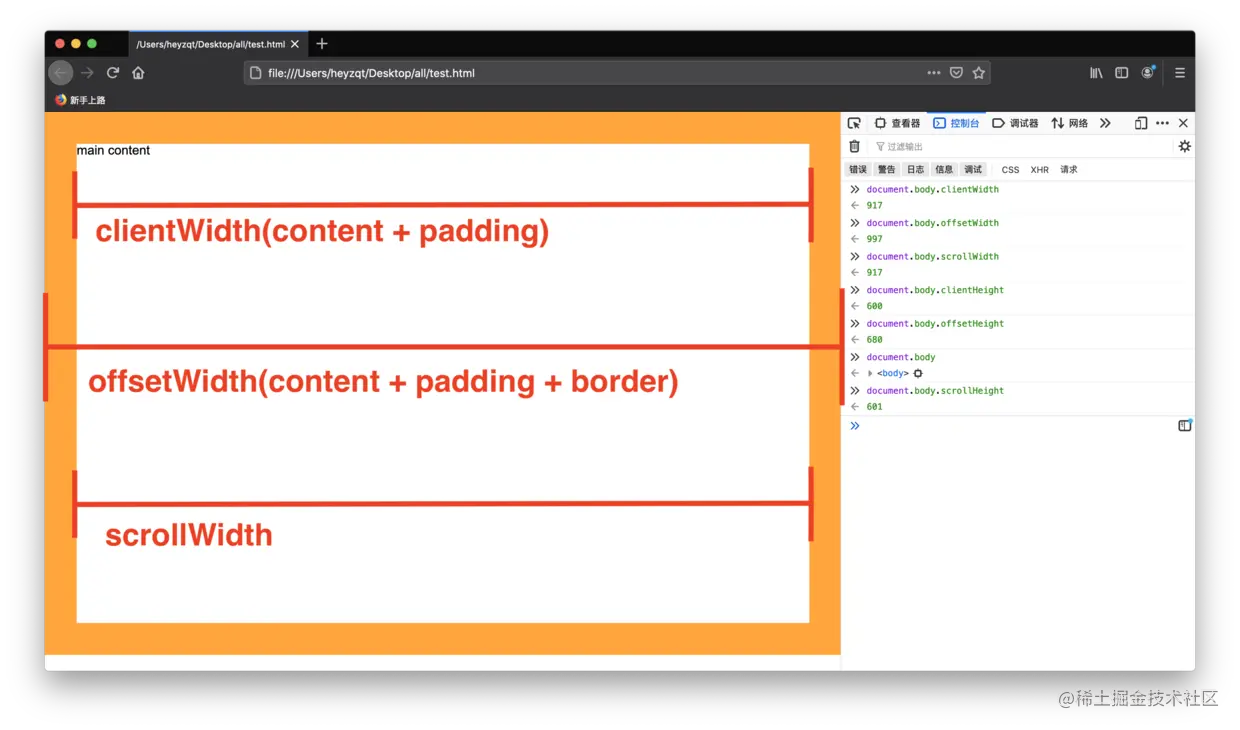Toggle the 错误 errors filter
Viewport: 1240px width, 730px height.
858,170
